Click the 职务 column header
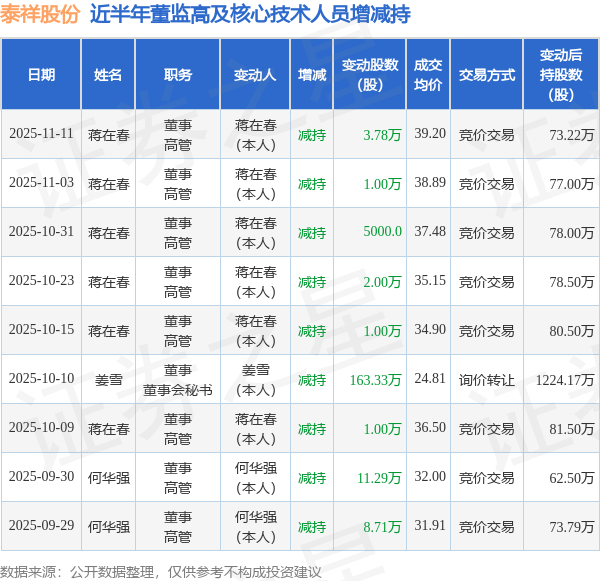This screenshot has height=581, width=600. [x=178, y=75]
